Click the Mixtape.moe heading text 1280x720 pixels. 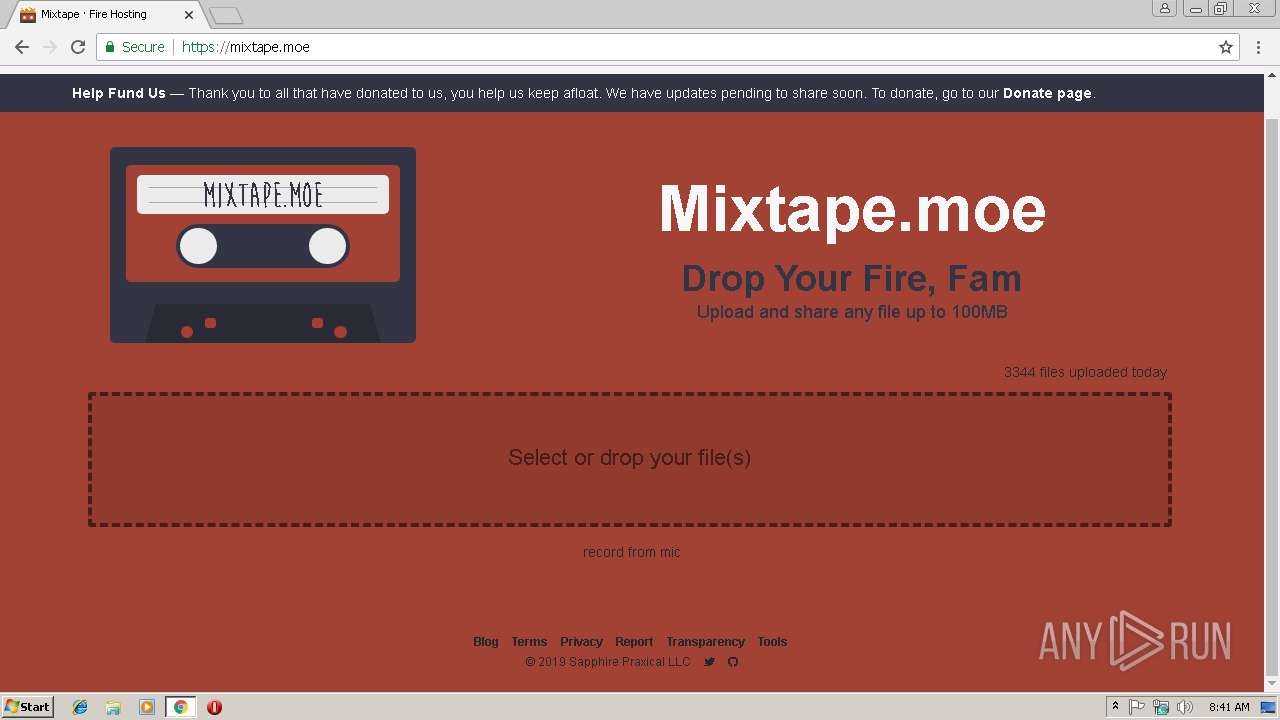(x=852, y=209)
